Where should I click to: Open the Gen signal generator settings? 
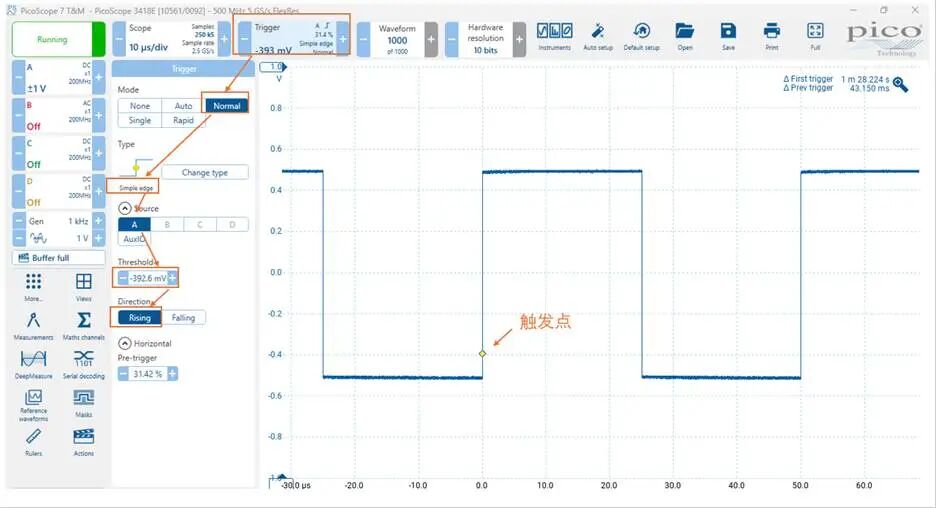[58, 221]
